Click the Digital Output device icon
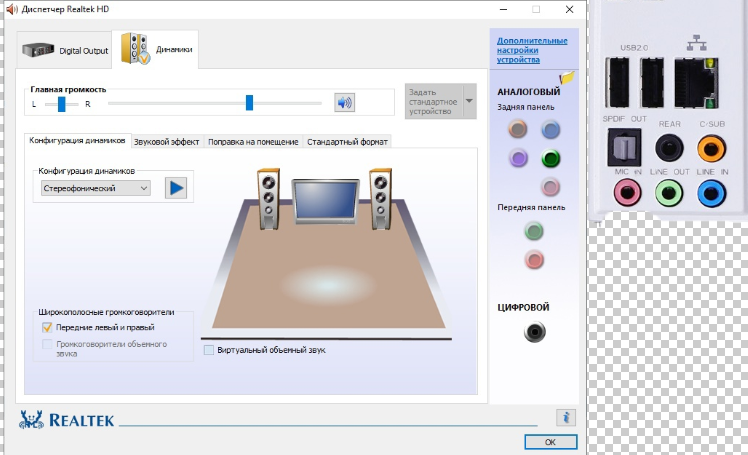Image resolution: width=748 pixels, height=455 pixels. click(x=38, y=49)
